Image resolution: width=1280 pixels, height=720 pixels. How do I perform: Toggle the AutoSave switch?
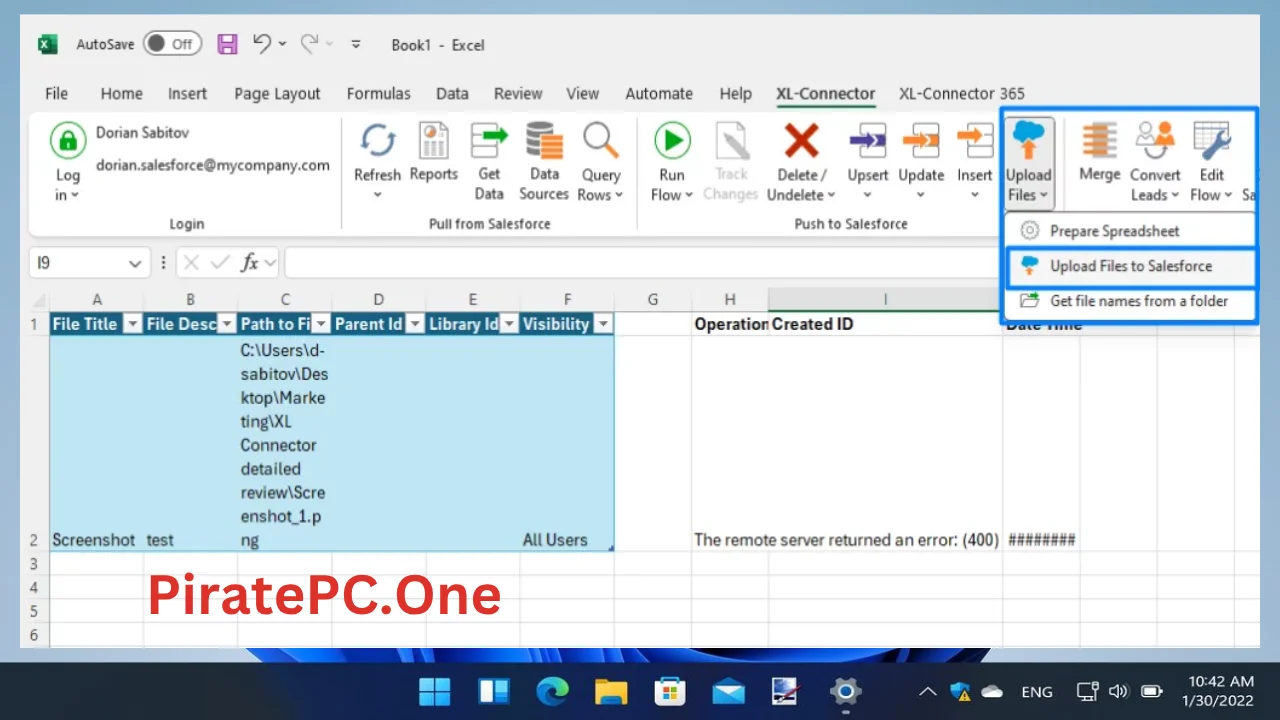pos(172,44)
